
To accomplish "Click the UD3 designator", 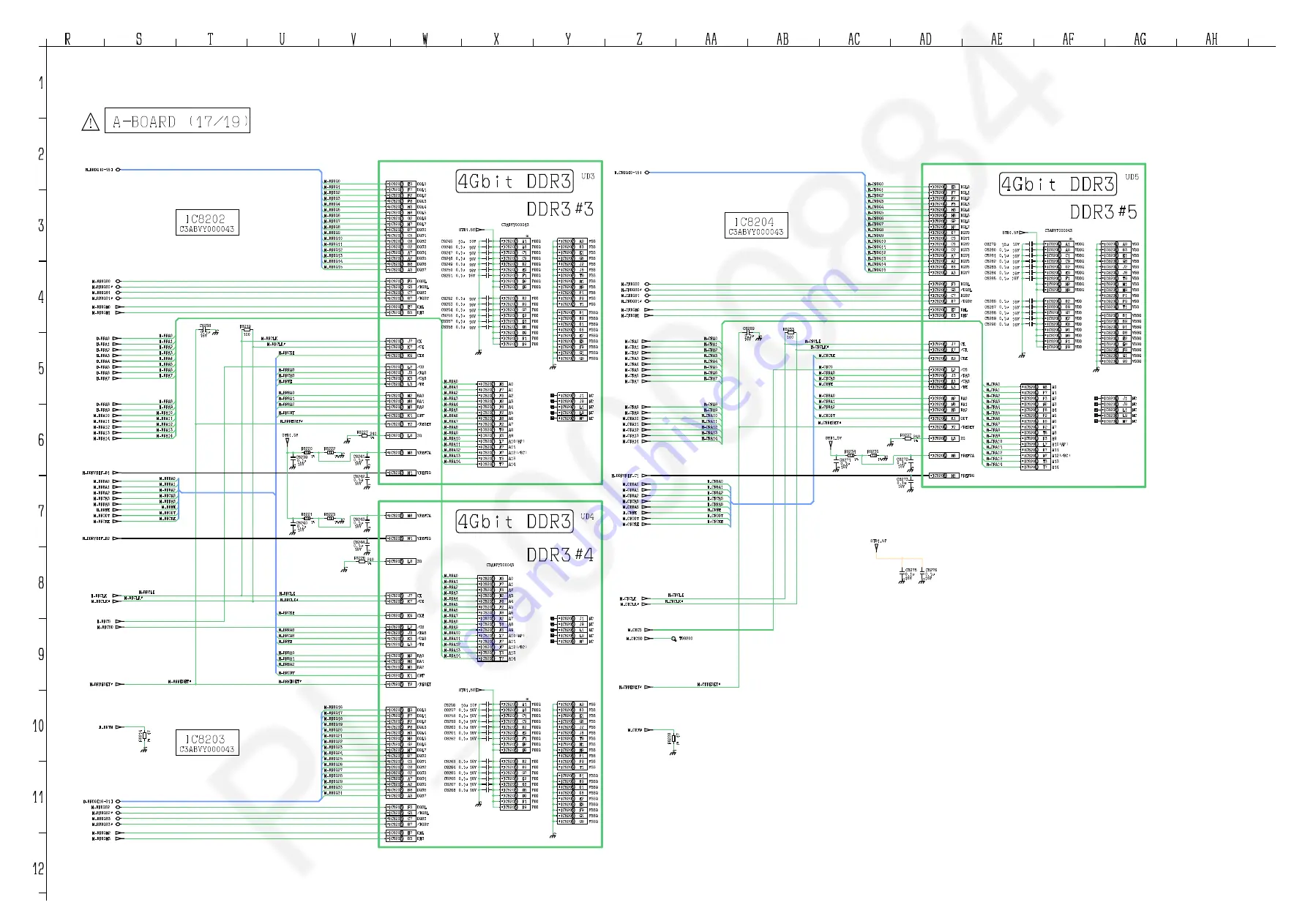I will coord(588,176).
